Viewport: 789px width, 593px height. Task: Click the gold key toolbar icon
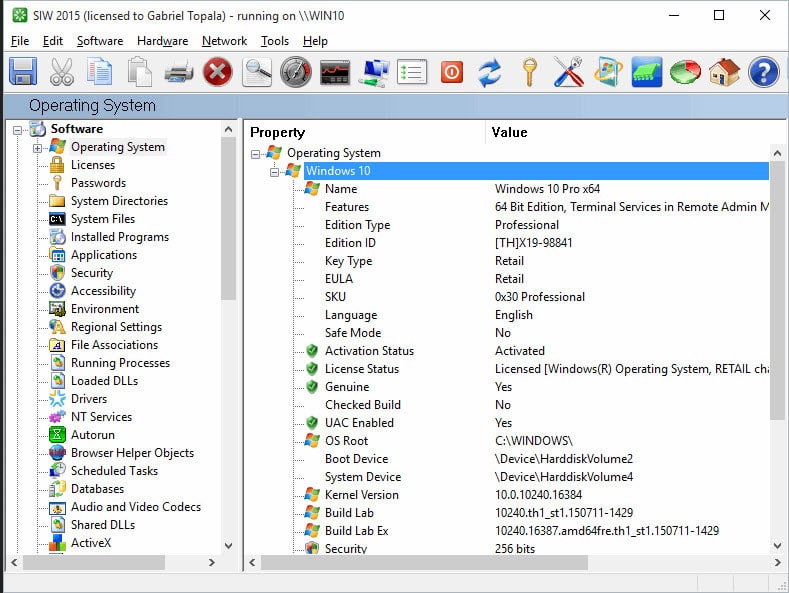[529, 72]
